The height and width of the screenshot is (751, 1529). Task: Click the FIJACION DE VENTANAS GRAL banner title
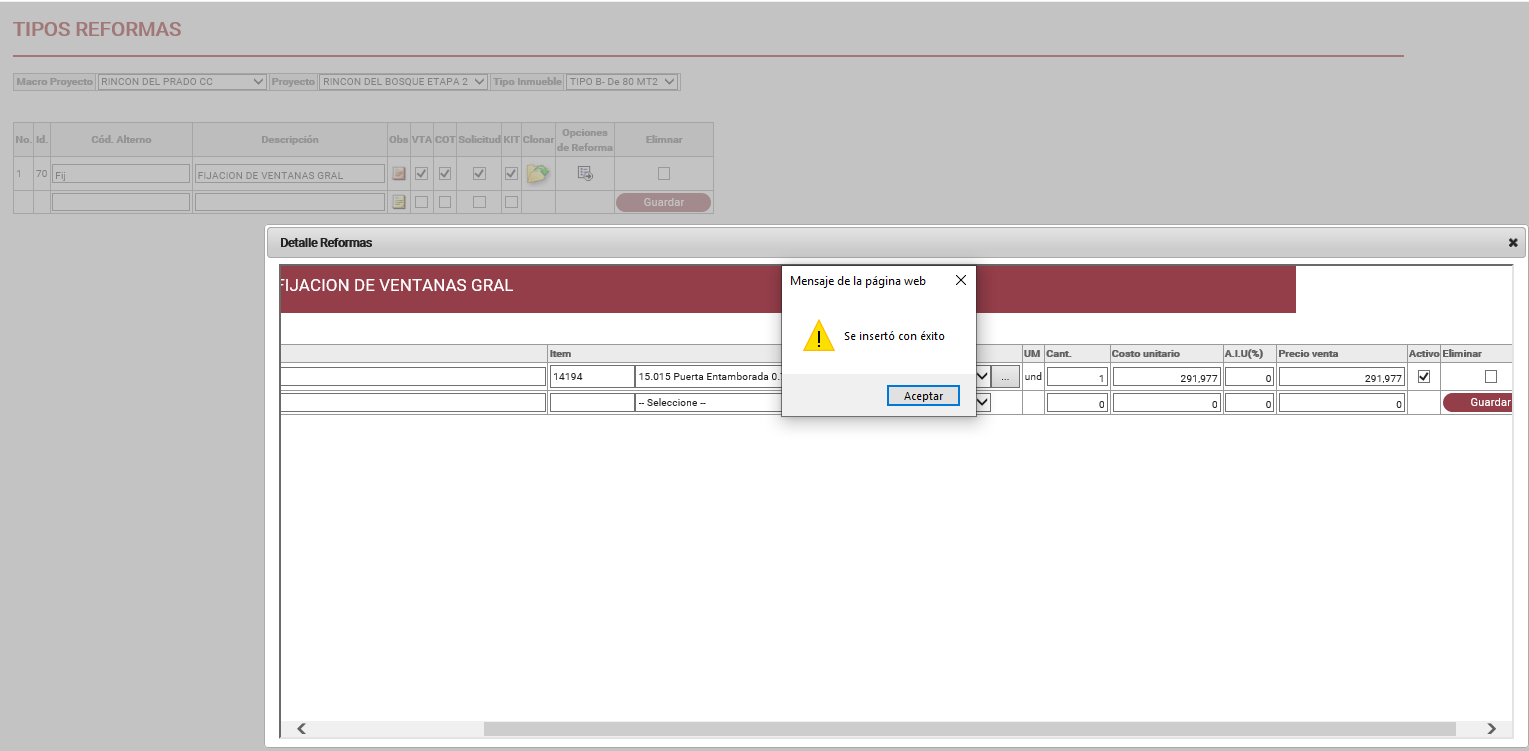tap(397, 286)
